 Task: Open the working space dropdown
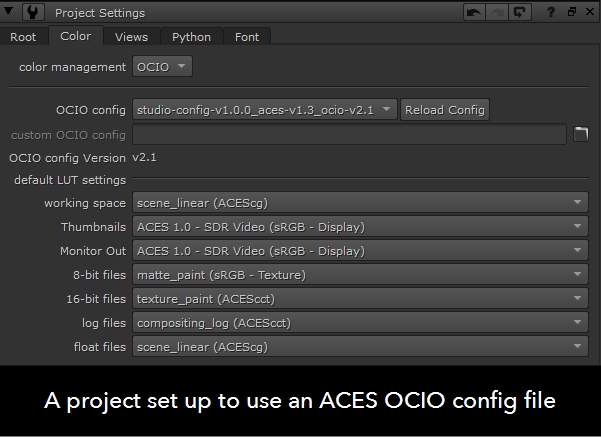click(x=360, y=203)
